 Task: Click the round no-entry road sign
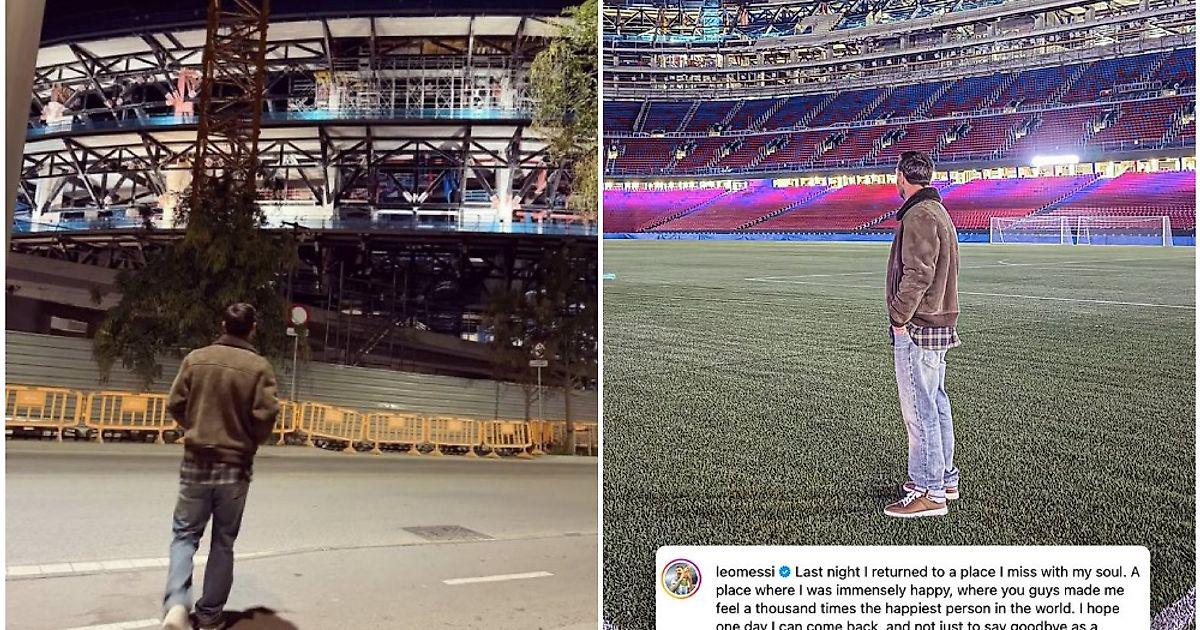[298, 315]
